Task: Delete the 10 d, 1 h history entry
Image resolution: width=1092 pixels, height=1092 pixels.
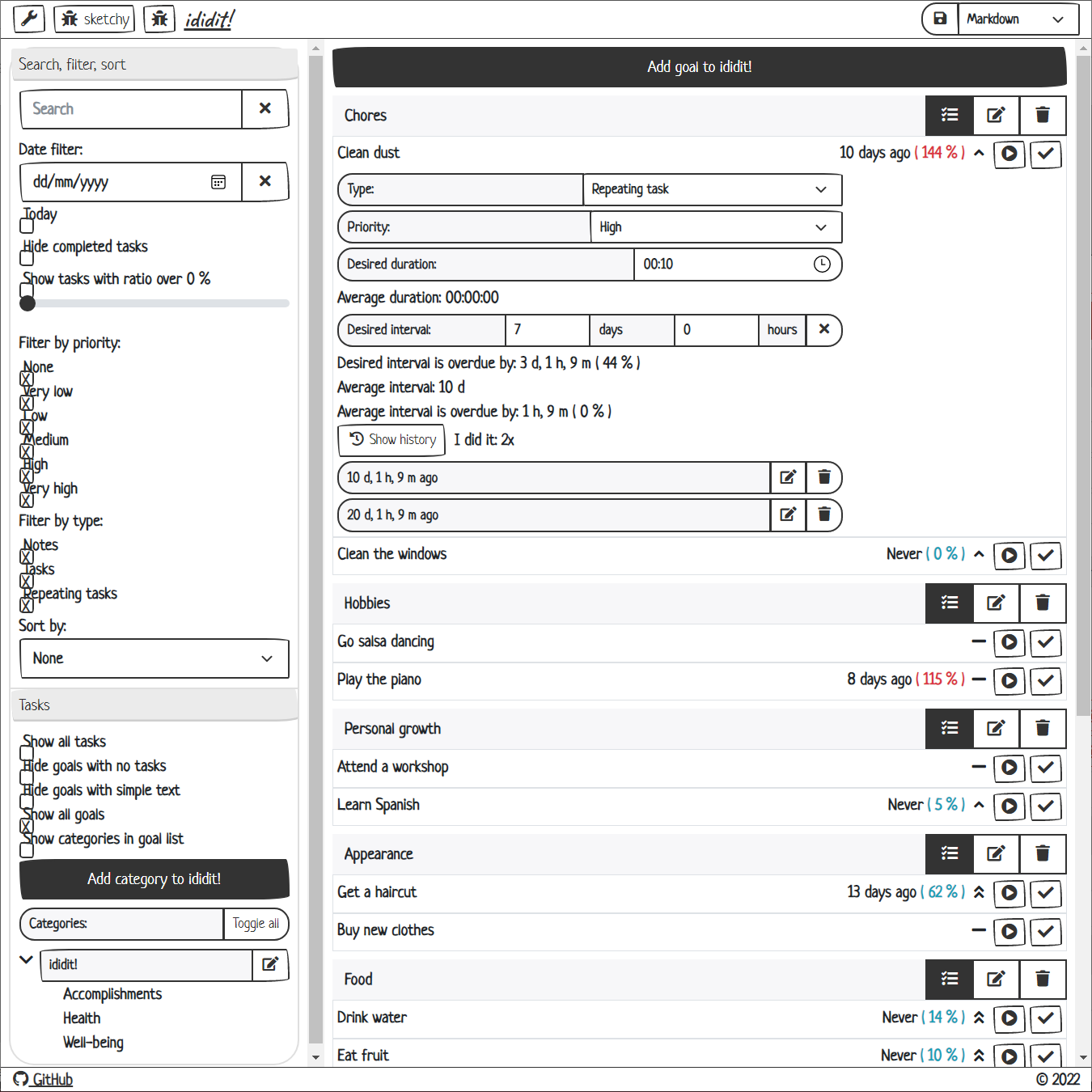Action: [823, 478]
